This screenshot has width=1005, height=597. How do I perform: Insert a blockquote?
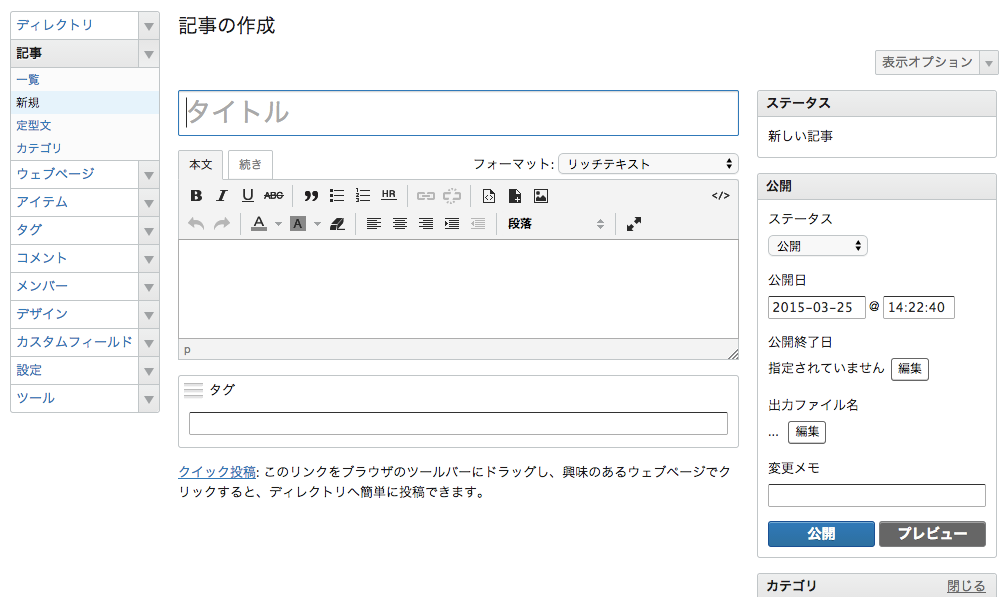[x=311, y=196]
